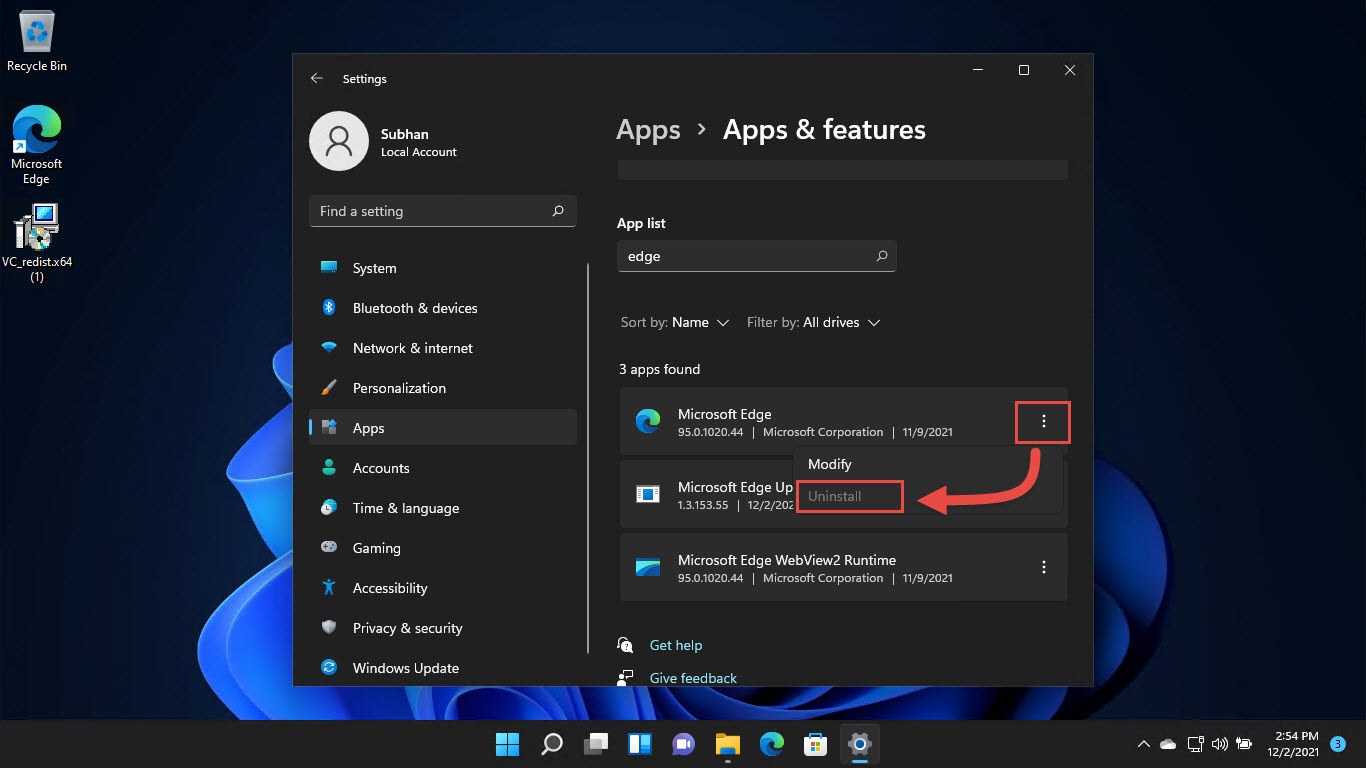The width and height of the screenshot is (1366, 768).
Task: Open three-dot menu for Edge WebView2 Runtime
Action: pyautogui.click(x=1043, y=567)
